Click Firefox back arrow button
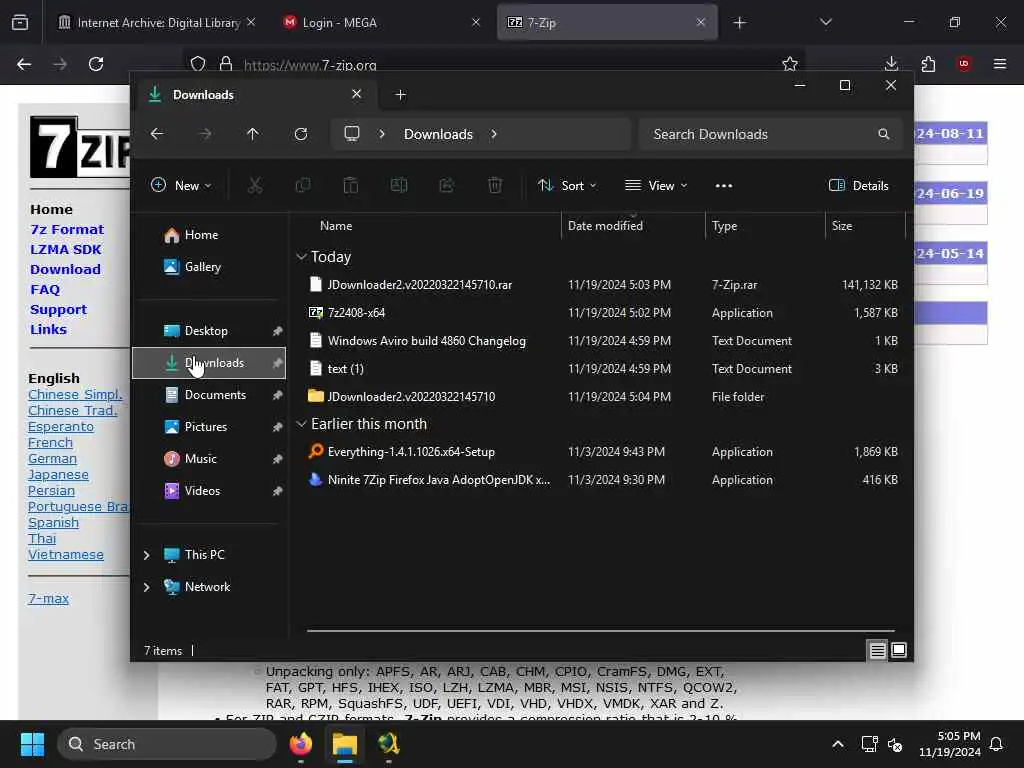The image size is (1024, 768). point(24,64)
